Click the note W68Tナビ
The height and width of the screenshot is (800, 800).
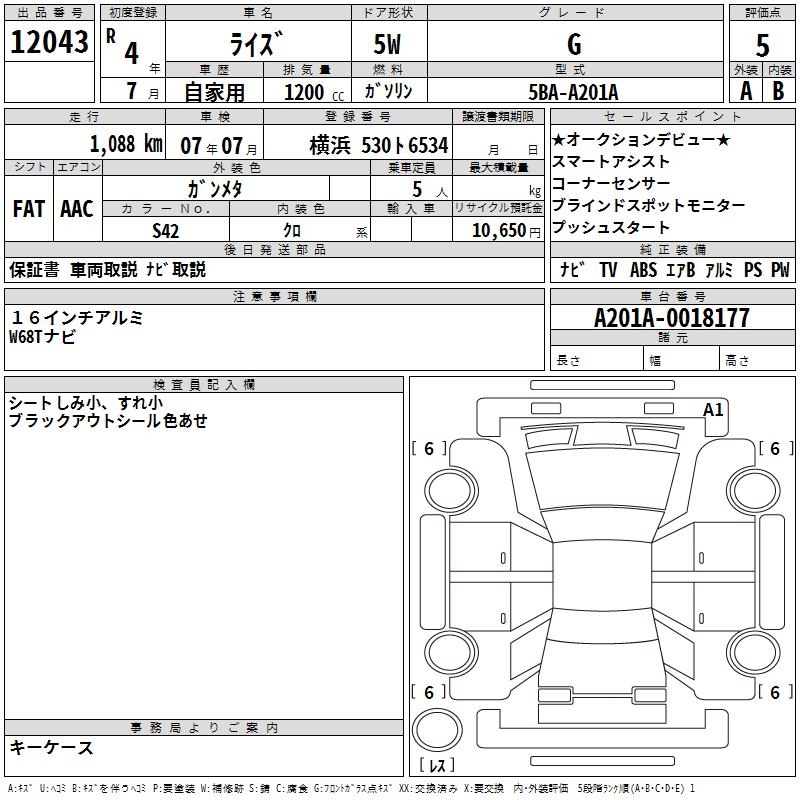coord(42,337)
